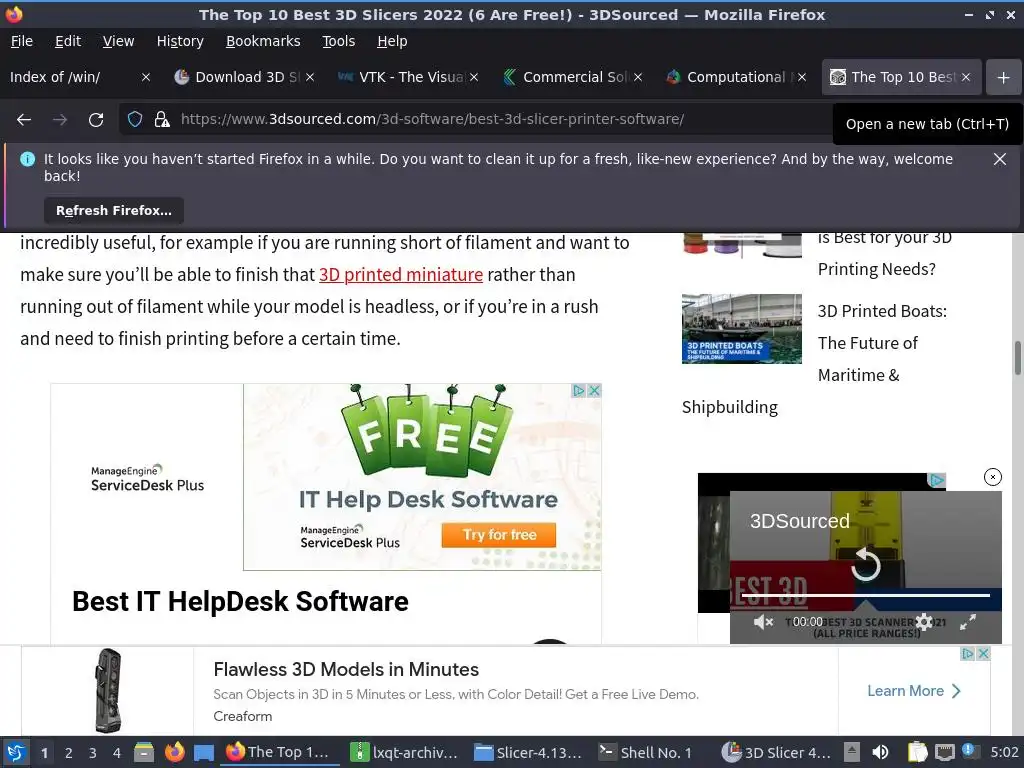Click AdChoices icon above video ad

pyautogui.click(x=936, y=480)
